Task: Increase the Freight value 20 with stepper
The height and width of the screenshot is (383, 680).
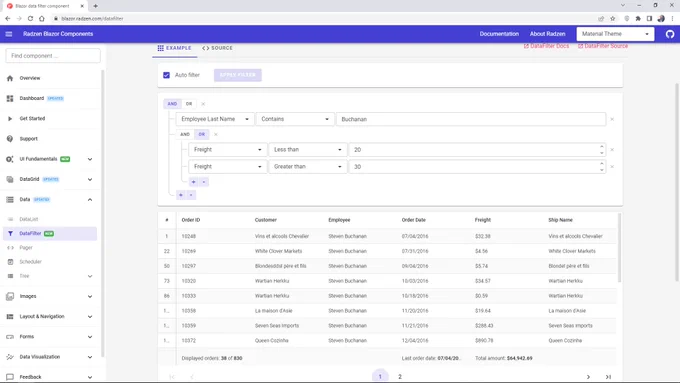Action: click(x=602, y=147)
